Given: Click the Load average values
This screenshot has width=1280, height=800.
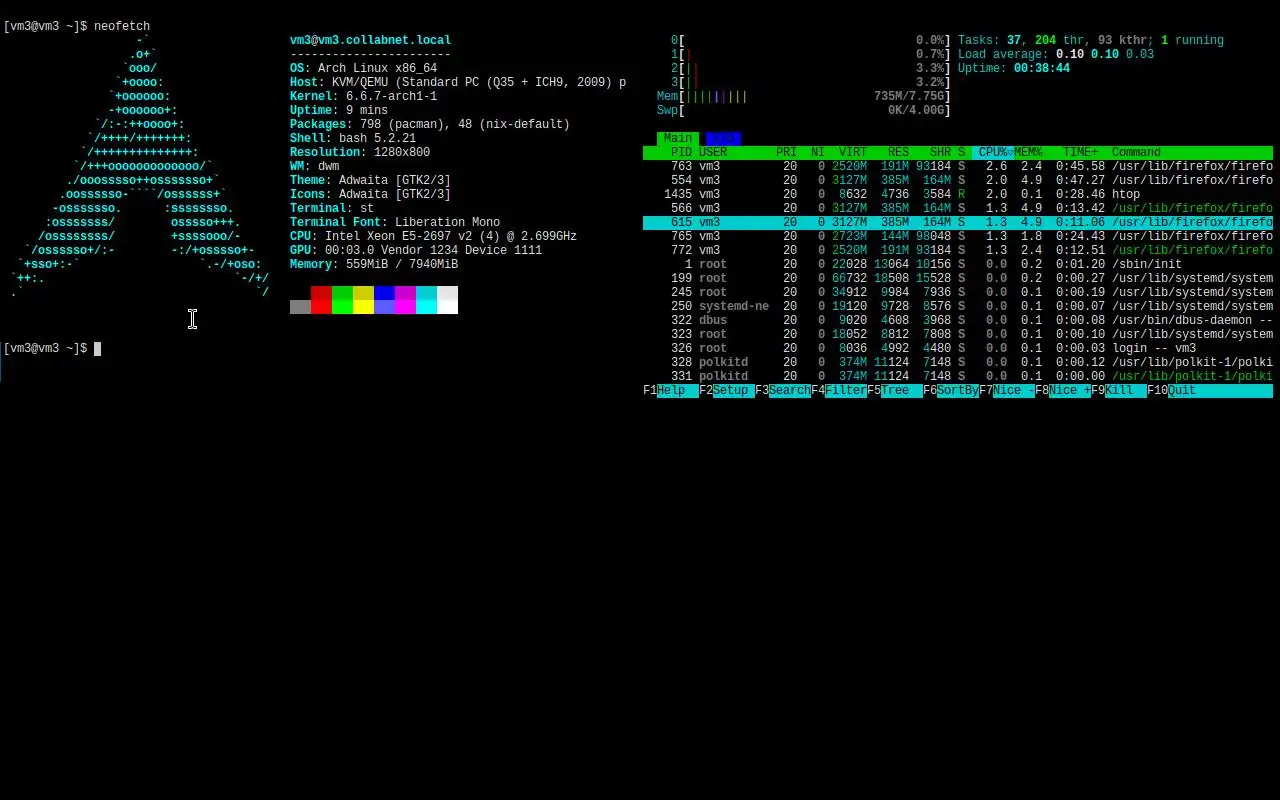Looking at the screenshot, I should pos(1105,54).
